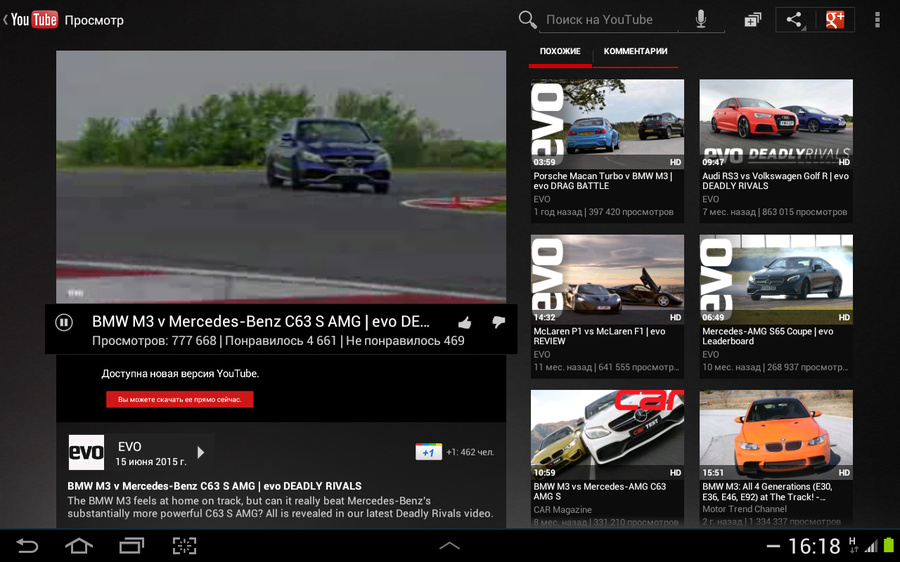Switch to the ПОХОЖИЕ tab
Viewport: 900px width, 562px height.
click(560, 51)
